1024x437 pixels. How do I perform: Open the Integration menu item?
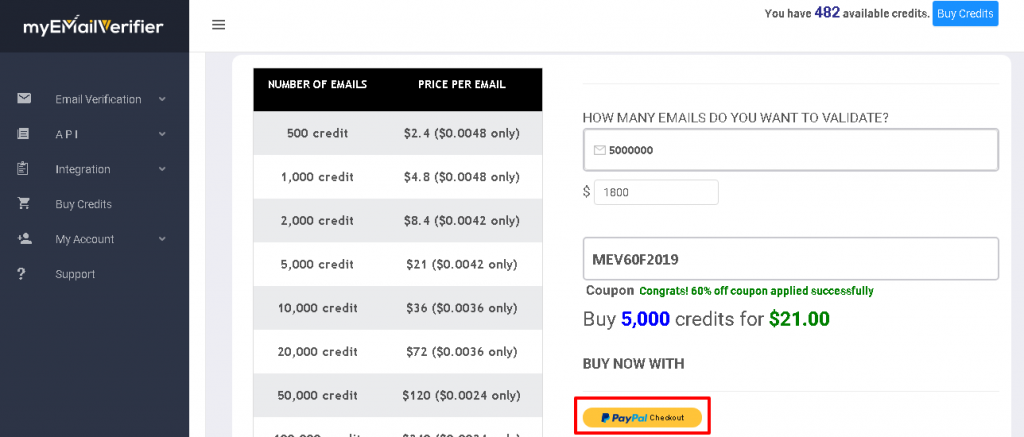tap(83, 169)
